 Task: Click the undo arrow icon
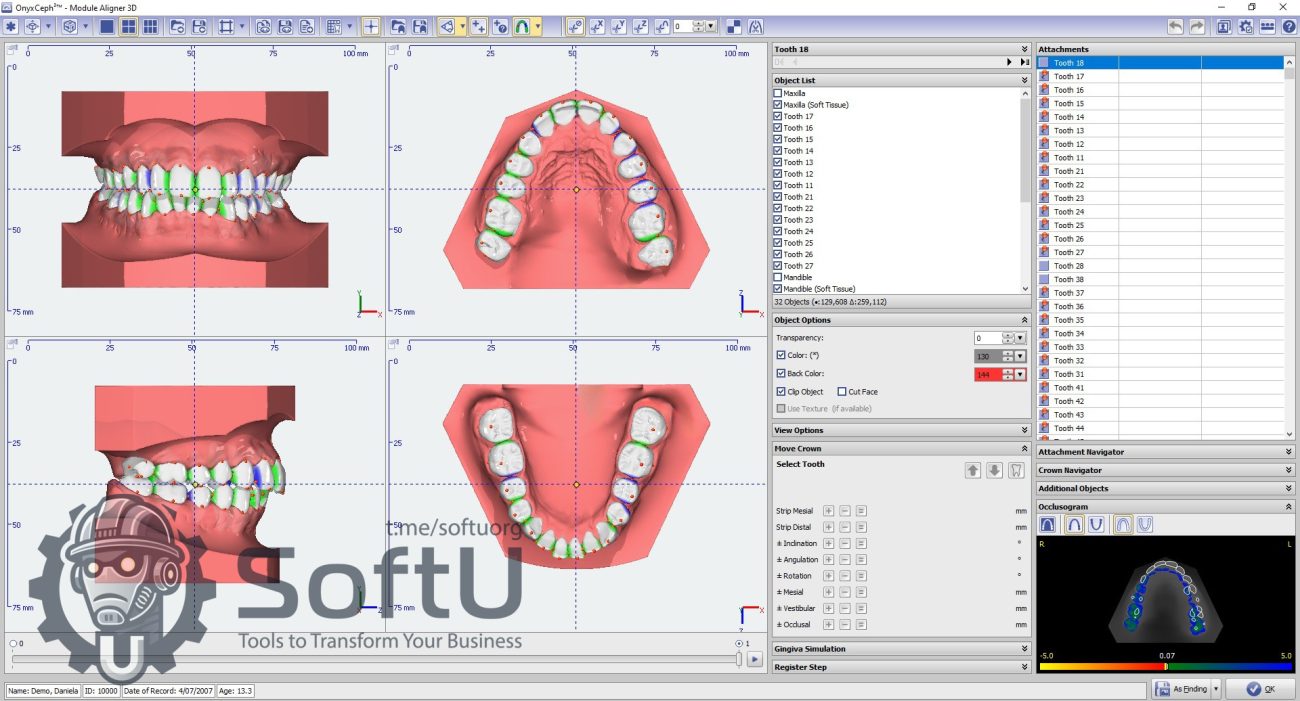[1176, 27]
